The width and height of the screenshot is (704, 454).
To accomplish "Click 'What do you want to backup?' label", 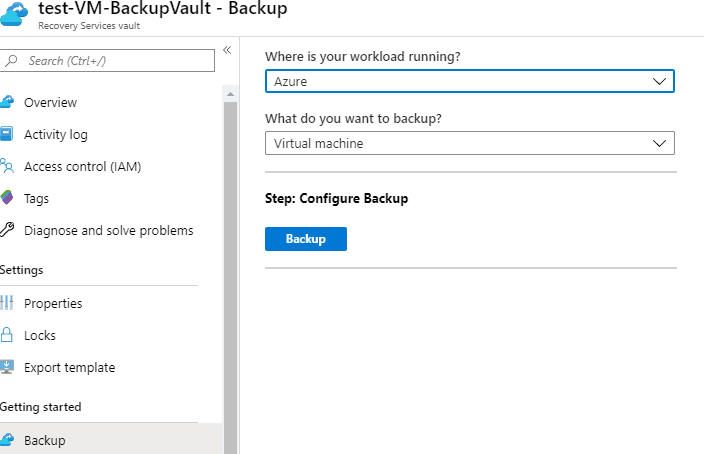I will pyautogui.click(x=353, y=119).
